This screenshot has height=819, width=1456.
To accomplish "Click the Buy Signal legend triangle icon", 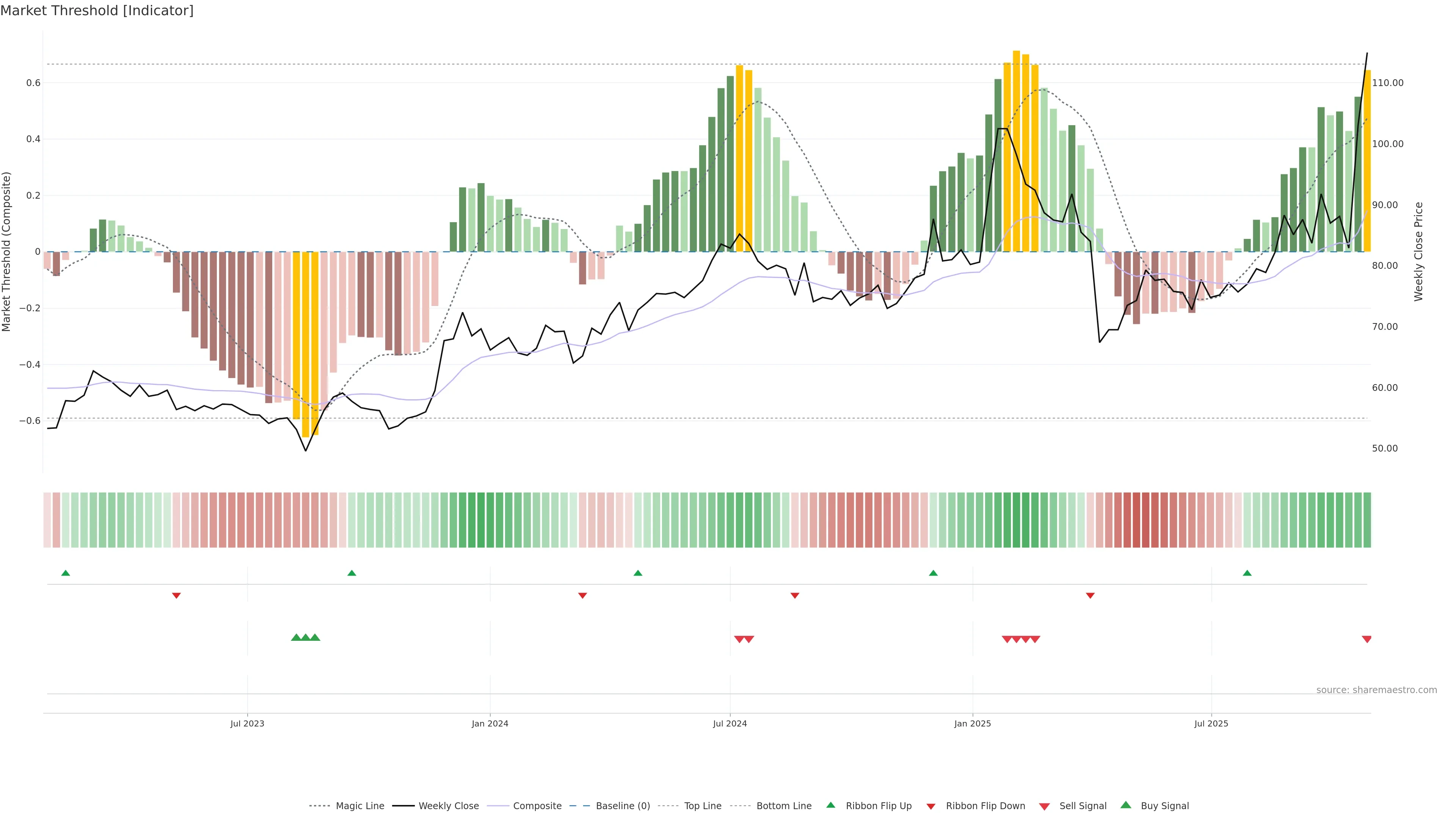I will (x=1126, y=805).
